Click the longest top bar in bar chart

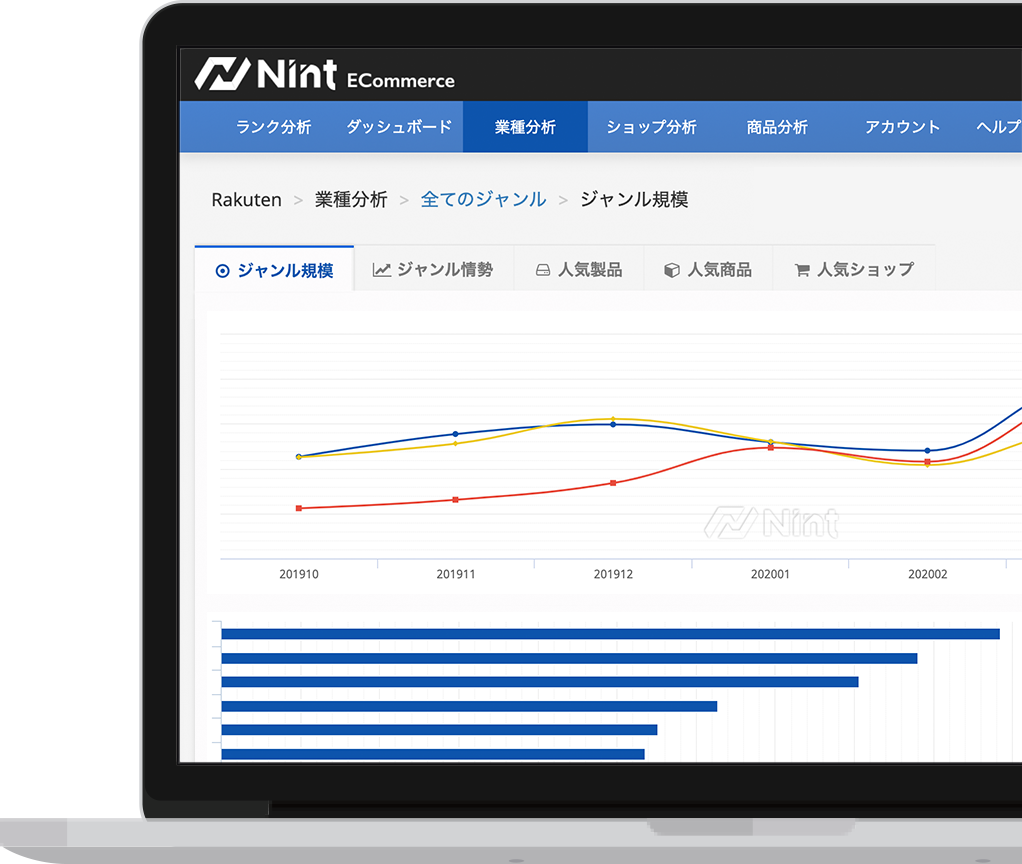610,634
